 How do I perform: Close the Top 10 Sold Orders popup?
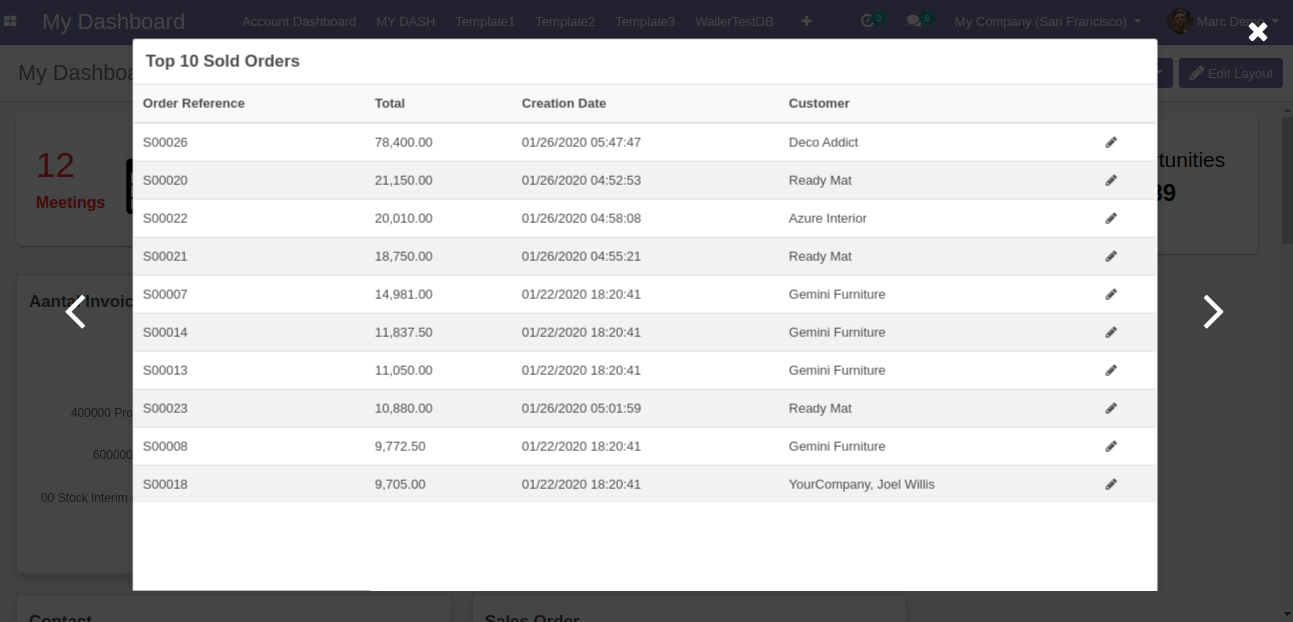pyautogui.click(x=1257, y=32)
